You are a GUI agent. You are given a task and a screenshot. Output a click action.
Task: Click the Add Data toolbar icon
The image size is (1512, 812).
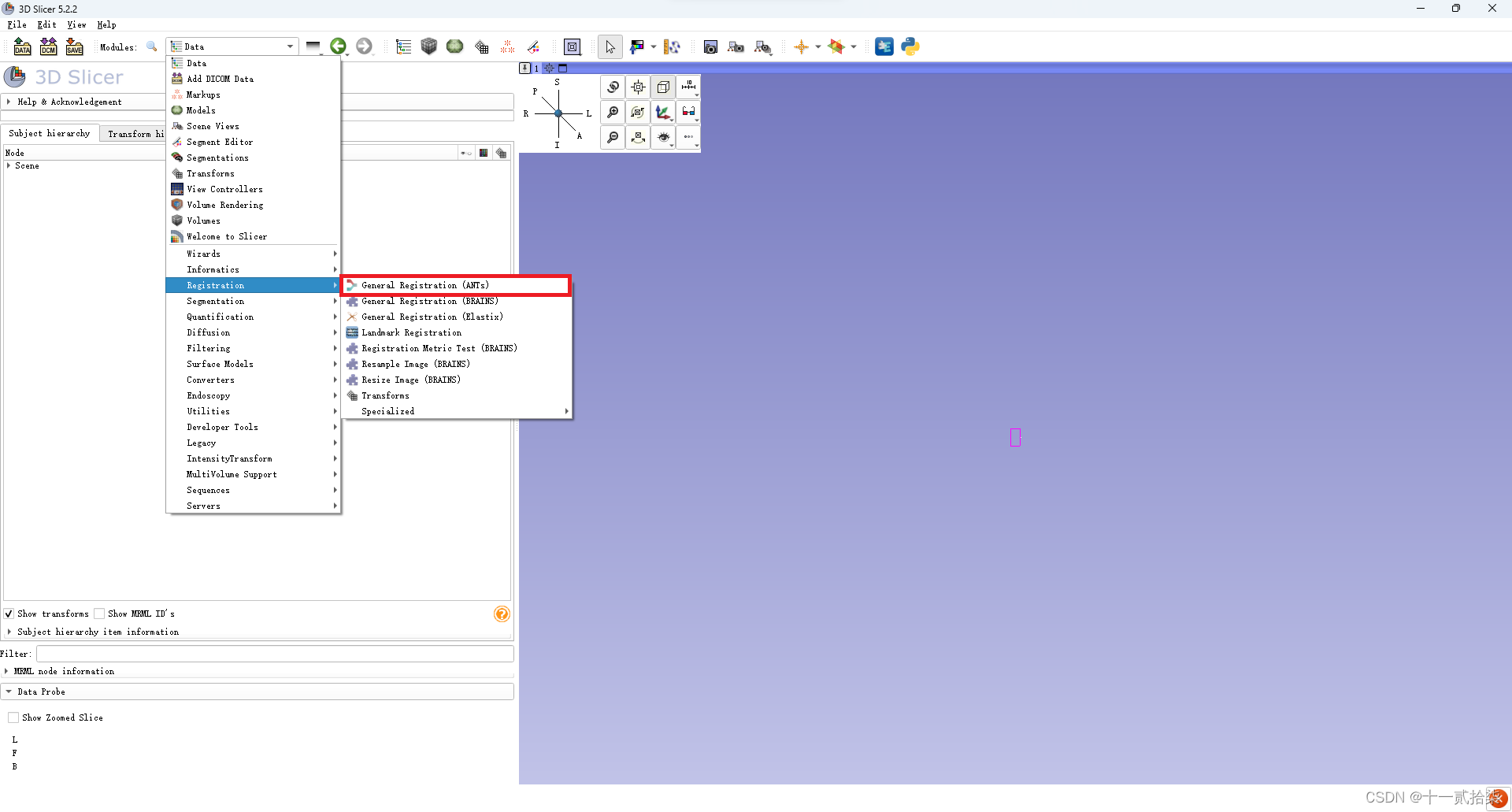(x=22, y=47)
